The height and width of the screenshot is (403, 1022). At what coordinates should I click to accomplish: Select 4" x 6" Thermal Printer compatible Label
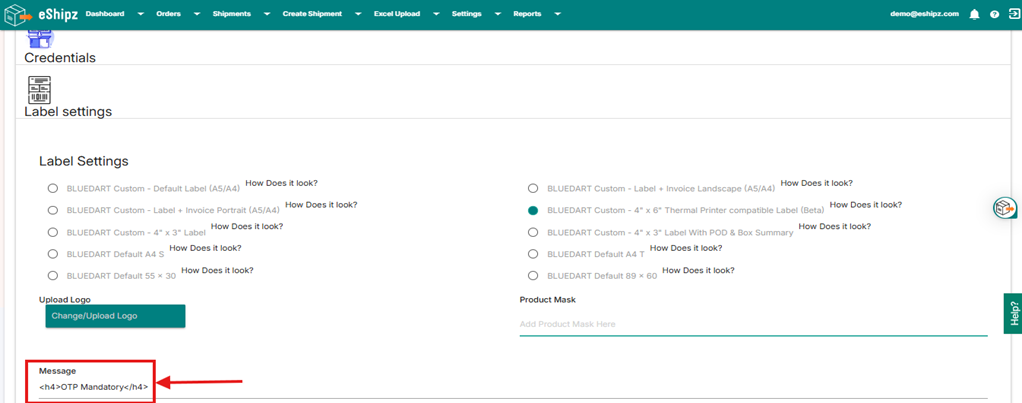click(533, 210)
